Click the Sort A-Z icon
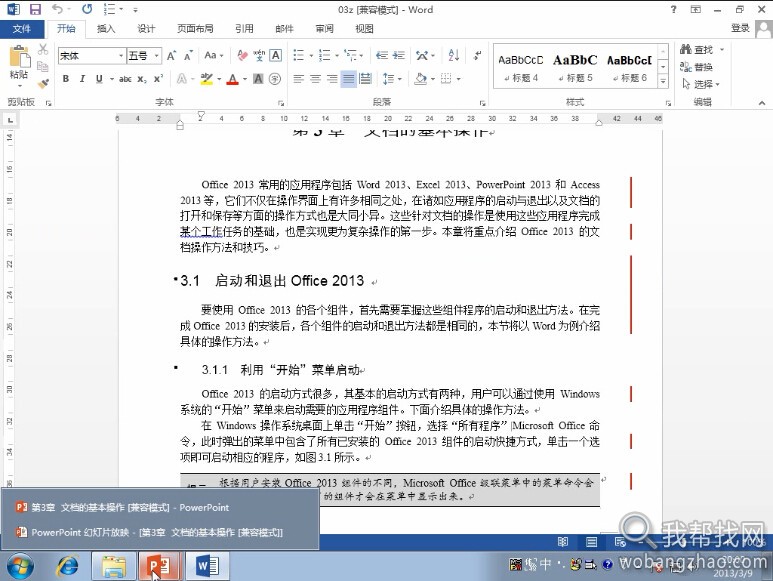Screen dimensions: 773x581 pos(454,56)
